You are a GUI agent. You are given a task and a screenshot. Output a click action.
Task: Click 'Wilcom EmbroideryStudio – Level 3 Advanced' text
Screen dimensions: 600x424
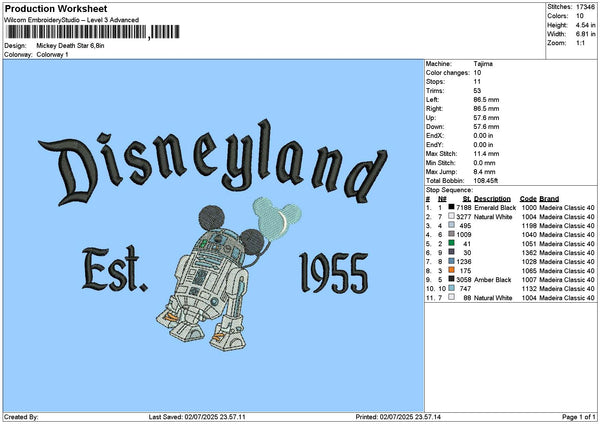tap(72, 20)
